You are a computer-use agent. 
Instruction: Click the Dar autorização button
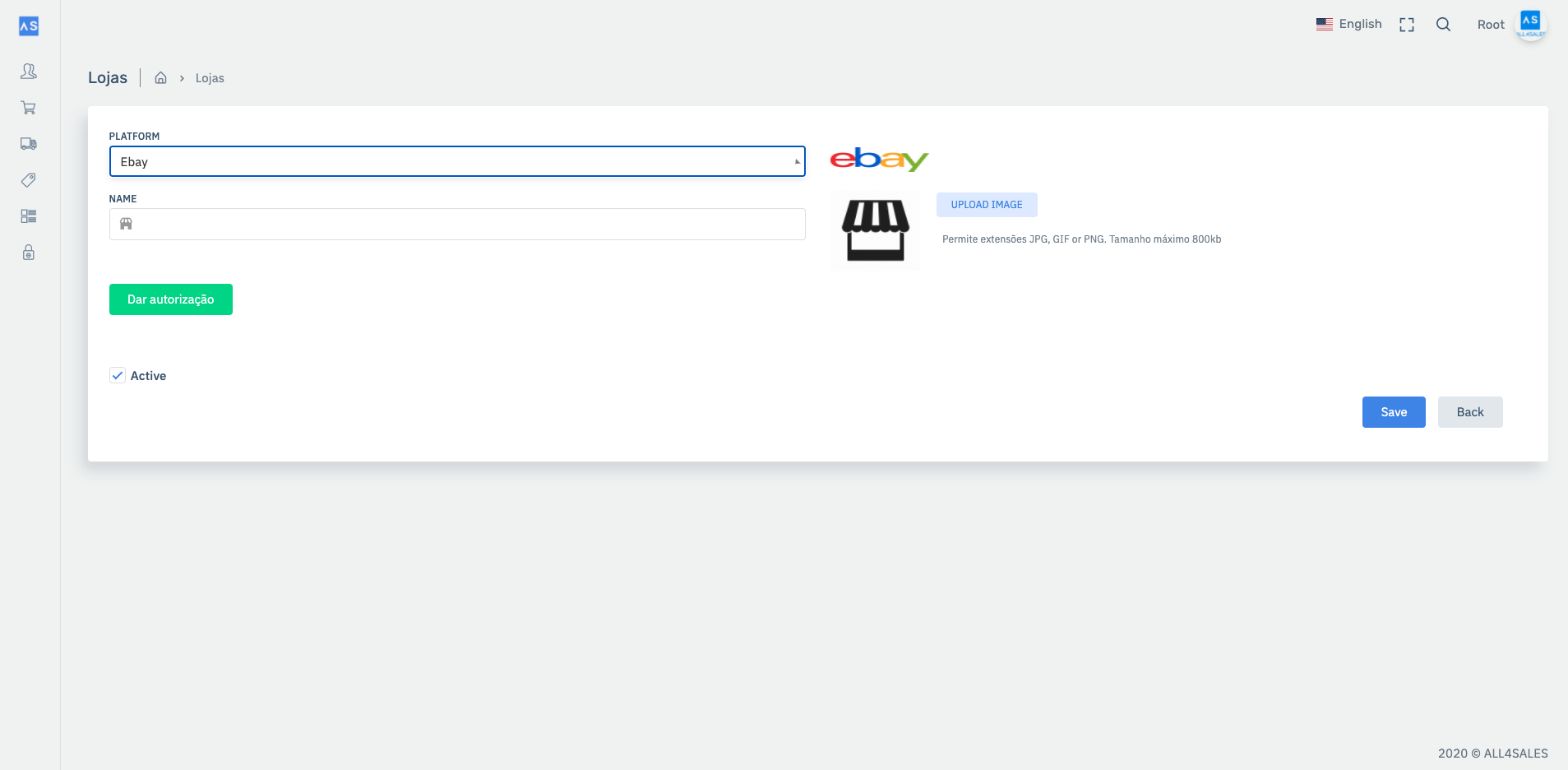click(171, 299)
